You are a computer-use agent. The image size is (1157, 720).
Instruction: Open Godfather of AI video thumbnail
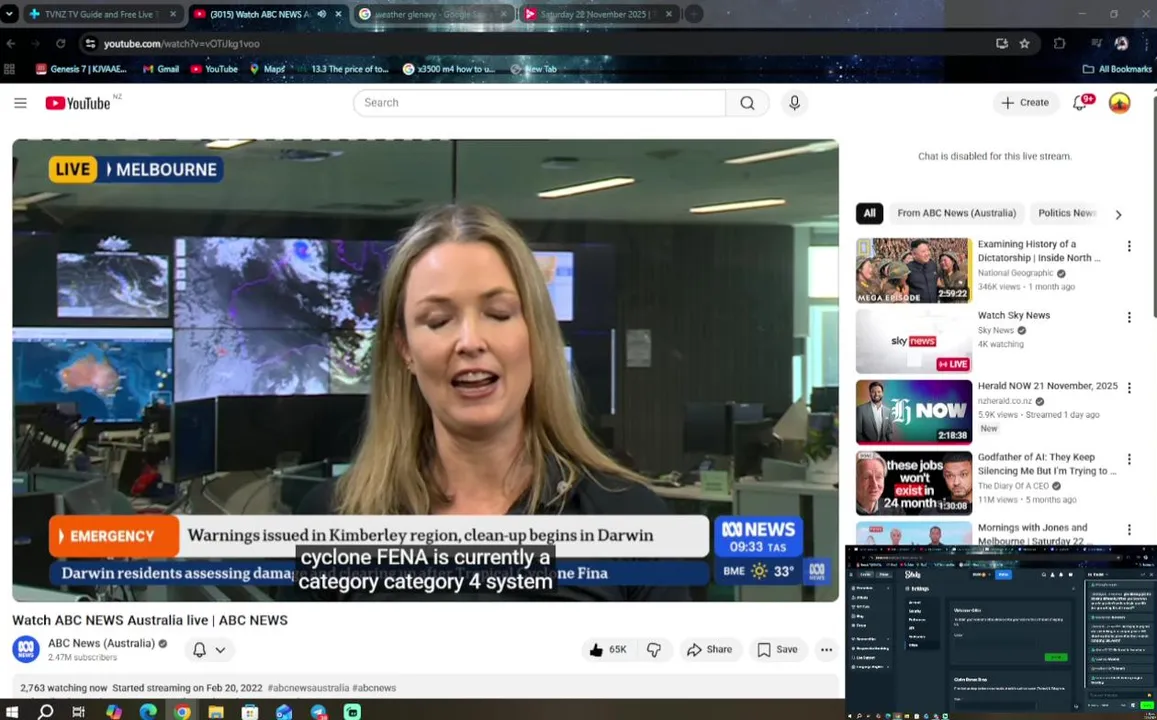coord(913,482)
